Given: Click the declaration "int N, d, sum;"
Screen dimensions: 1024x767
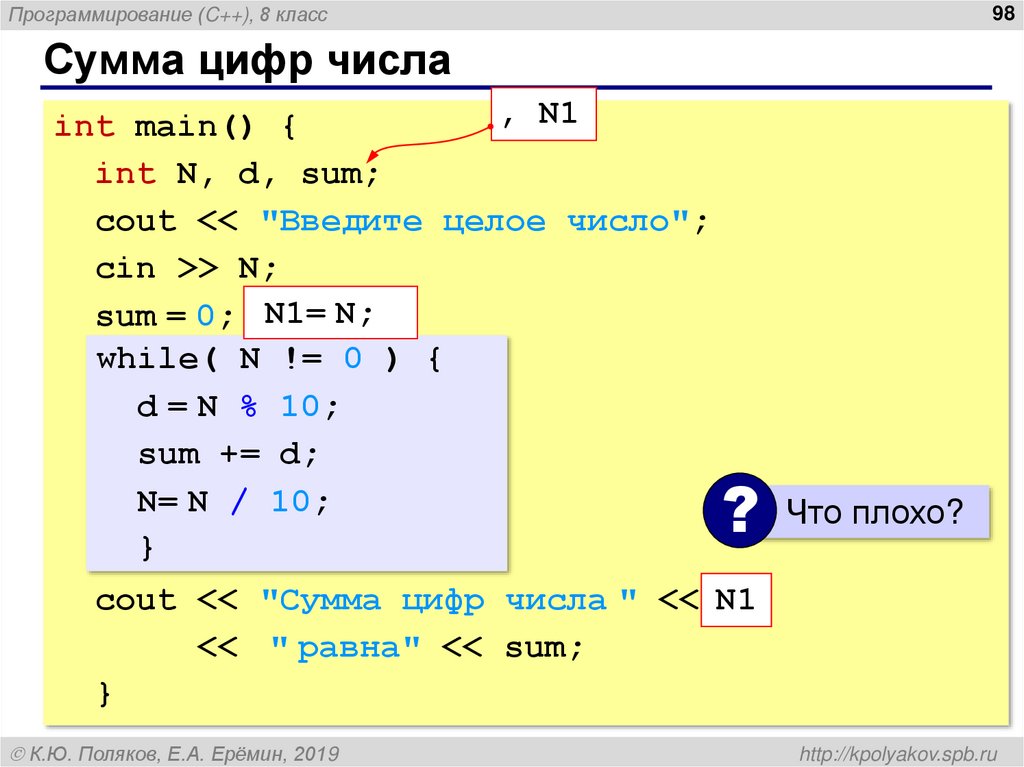Looking at the screenshot, I should [237, 174].
